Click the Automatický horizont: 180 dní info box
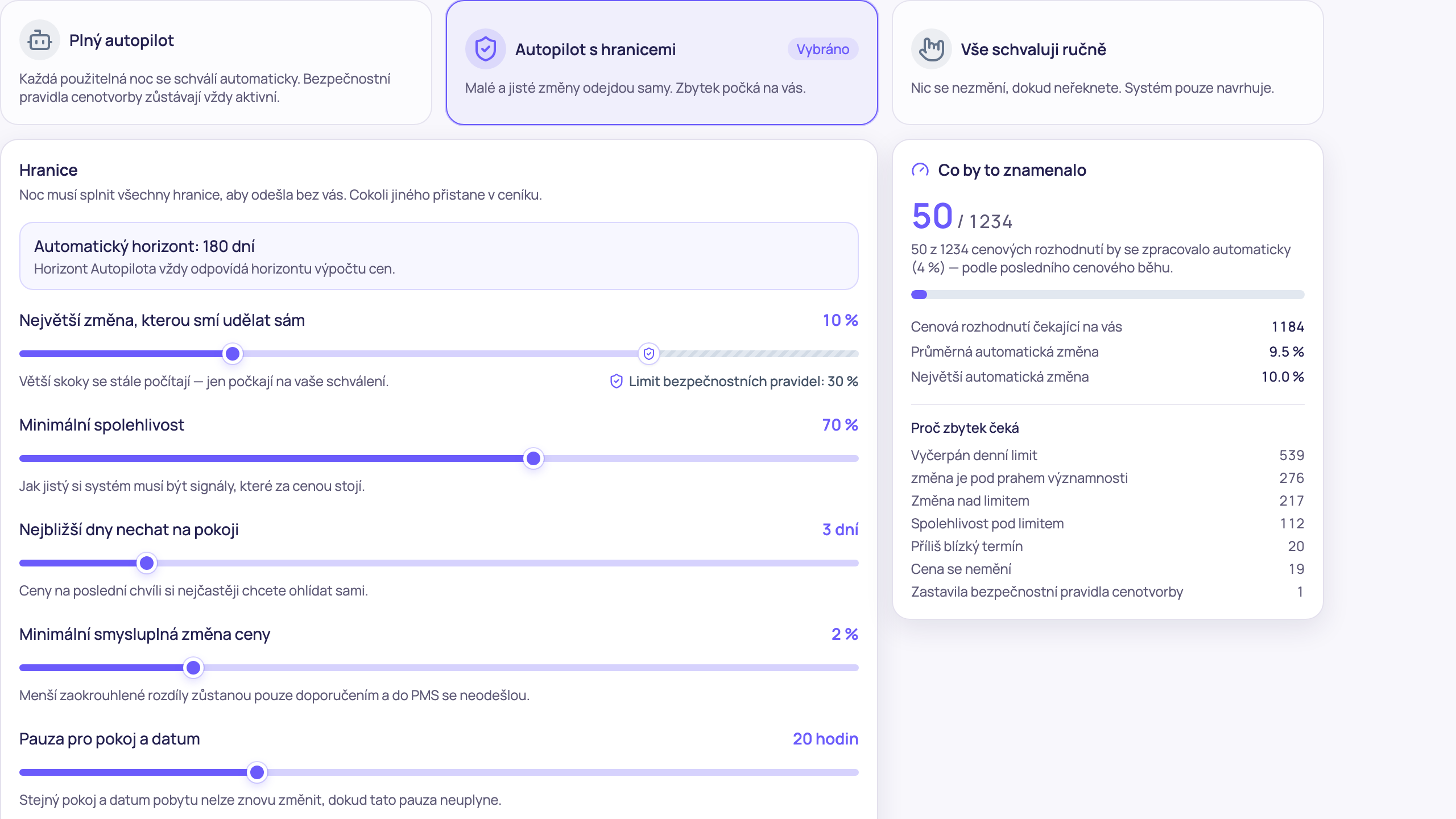This screenshot has height=819, width=1456. (x=439, y=256)
